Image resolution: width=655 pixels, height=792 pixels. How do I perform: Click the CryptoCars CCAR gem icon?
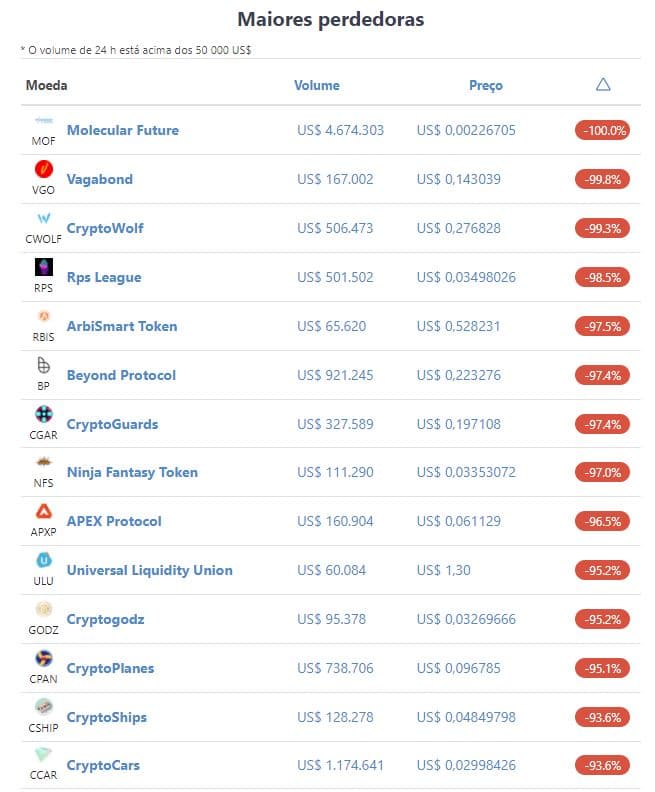(x=43, y=755)
